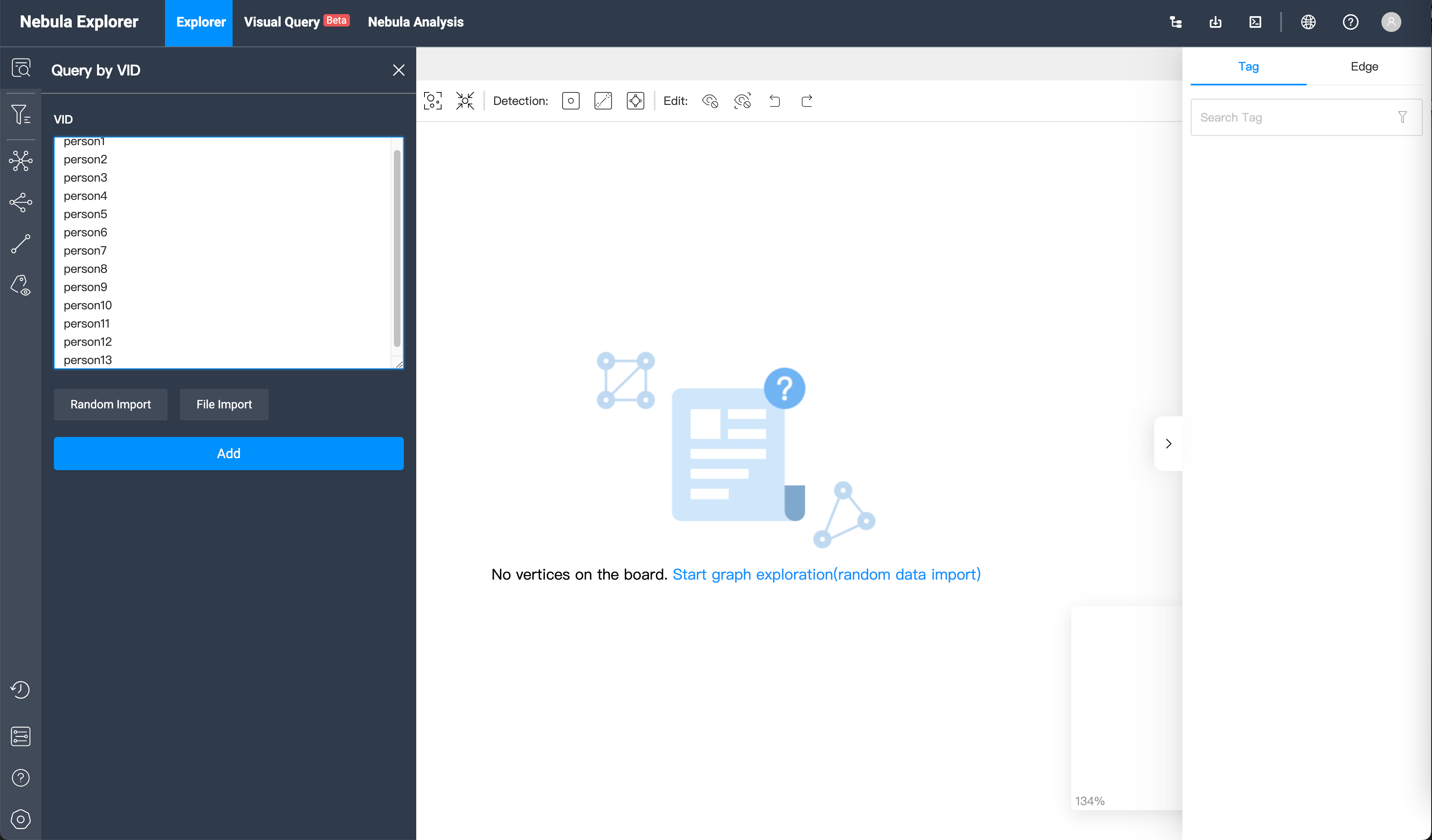Open the language globe icon
Image resolution: width=1432 pixels, height=840 pixels.
(1308, 22)
